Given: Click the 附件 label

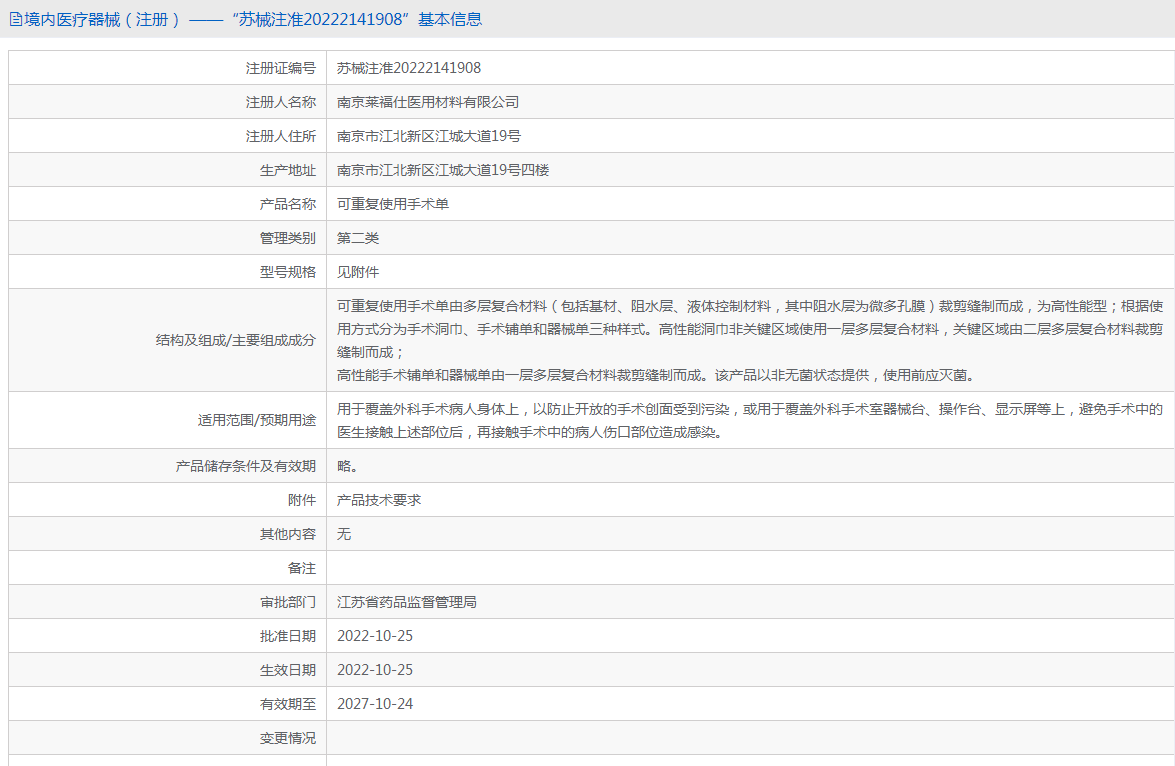Looking at the screenshot, I should pyautogui.click(x=302, y=500).
